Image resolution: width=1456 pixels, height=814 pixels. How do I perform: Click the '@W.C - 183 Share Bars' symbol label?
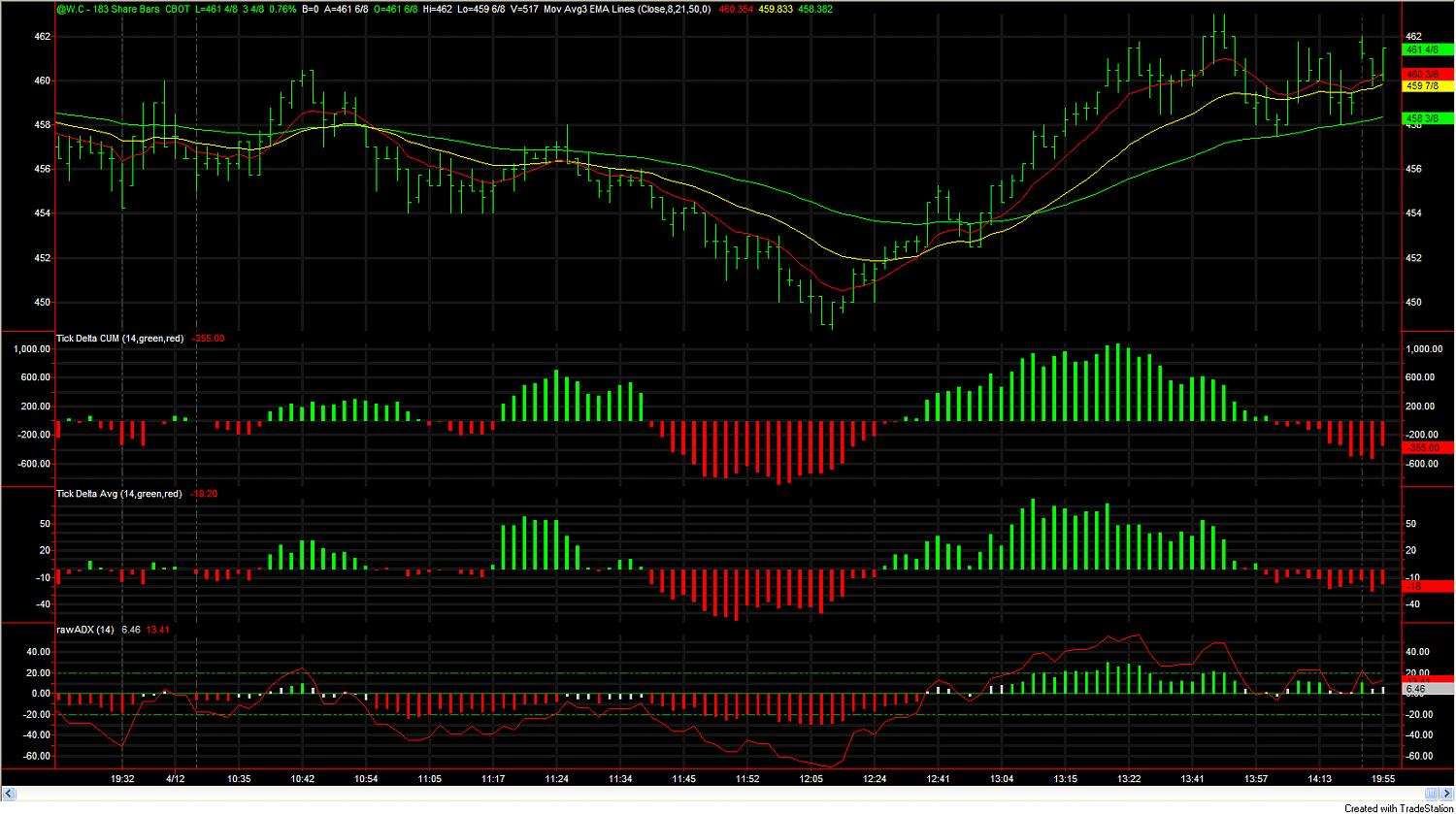pyautogui.click(x=108, y=9)
